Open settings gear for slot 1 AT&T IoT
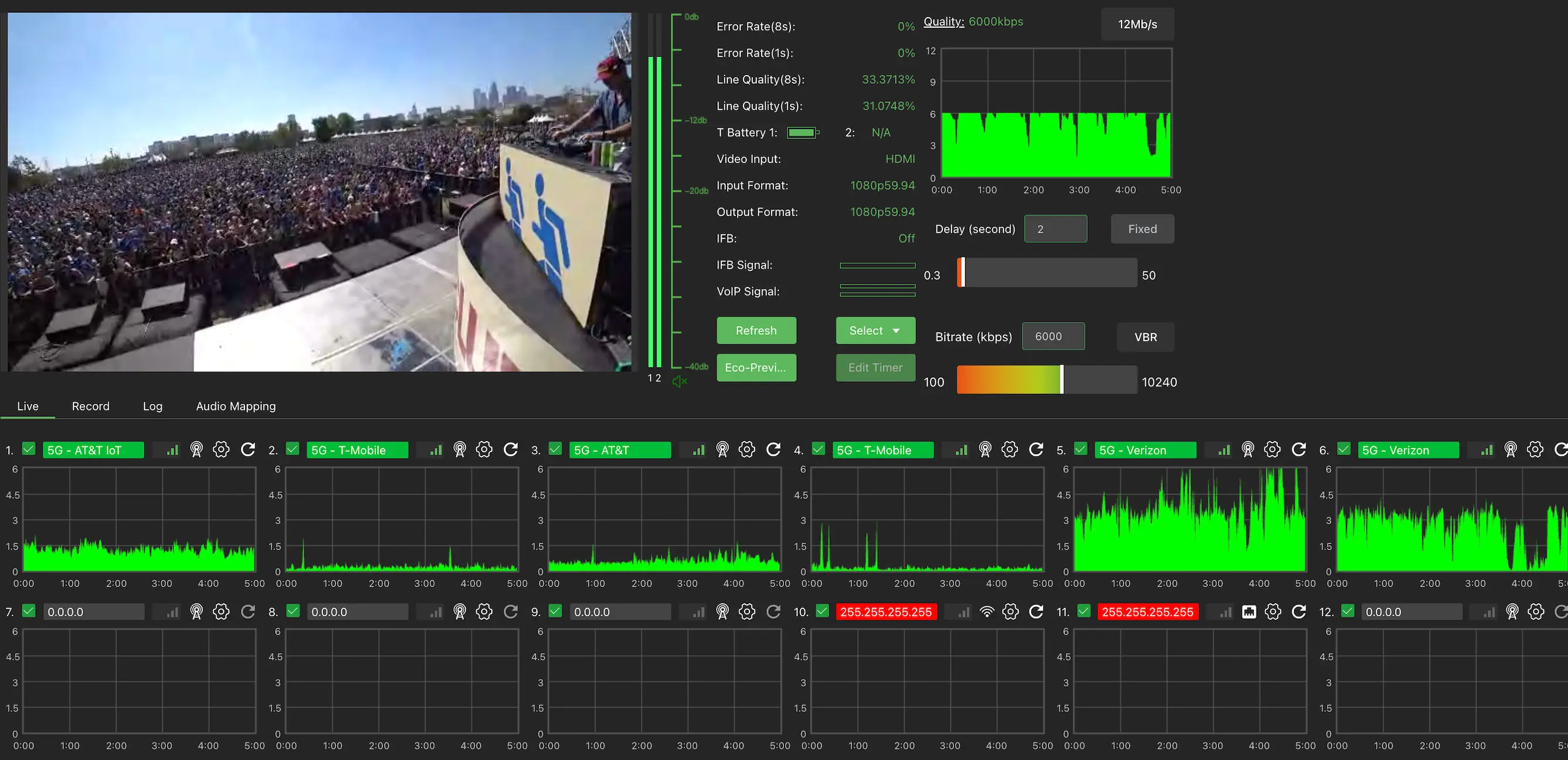Viewport: 1568px width, 760px height. pyautogui.click(x=221, y=450)
